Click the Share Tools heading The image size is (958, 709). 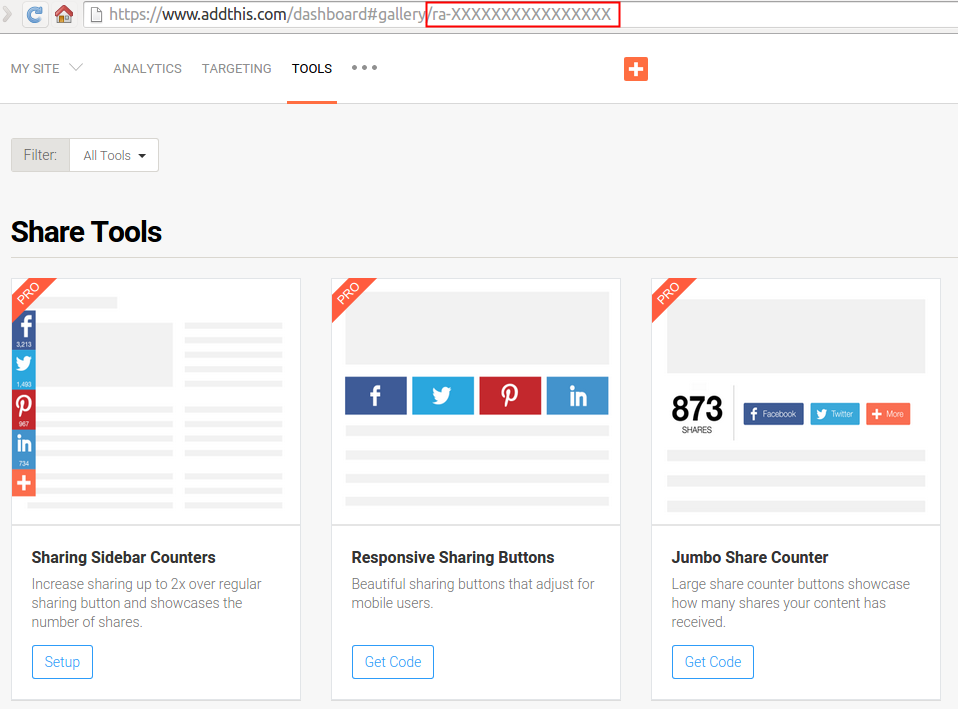pyautogui.click(x=86, y=232)
